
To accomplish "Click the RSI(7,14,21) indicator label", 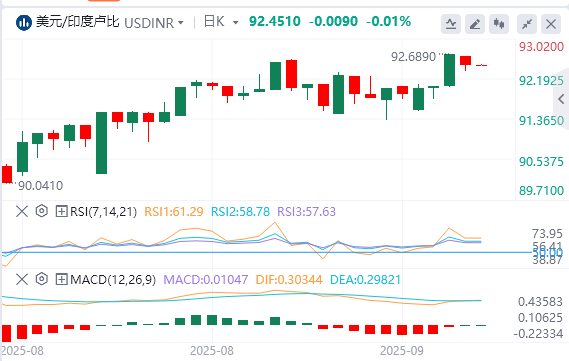I will point(103,211).
